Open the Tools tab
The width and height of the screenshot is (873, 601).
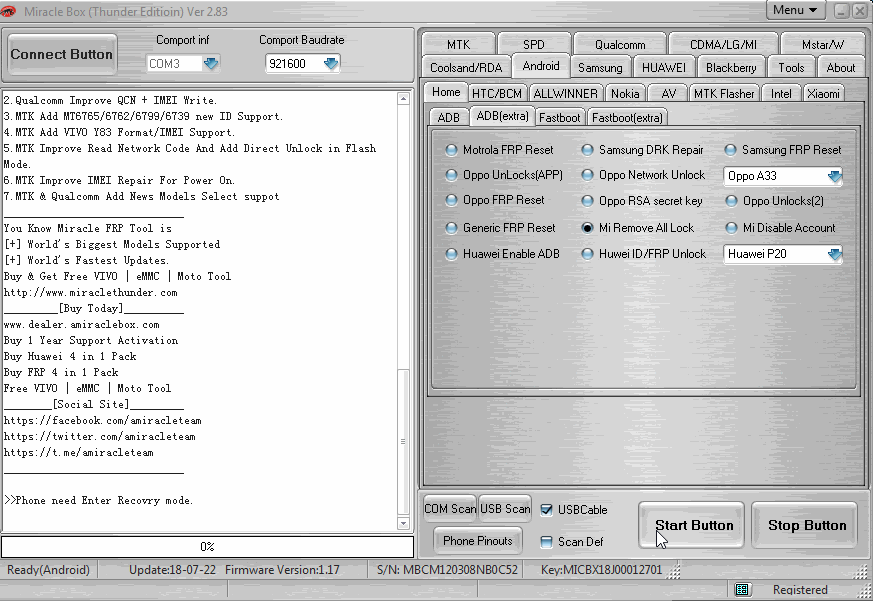791,67
